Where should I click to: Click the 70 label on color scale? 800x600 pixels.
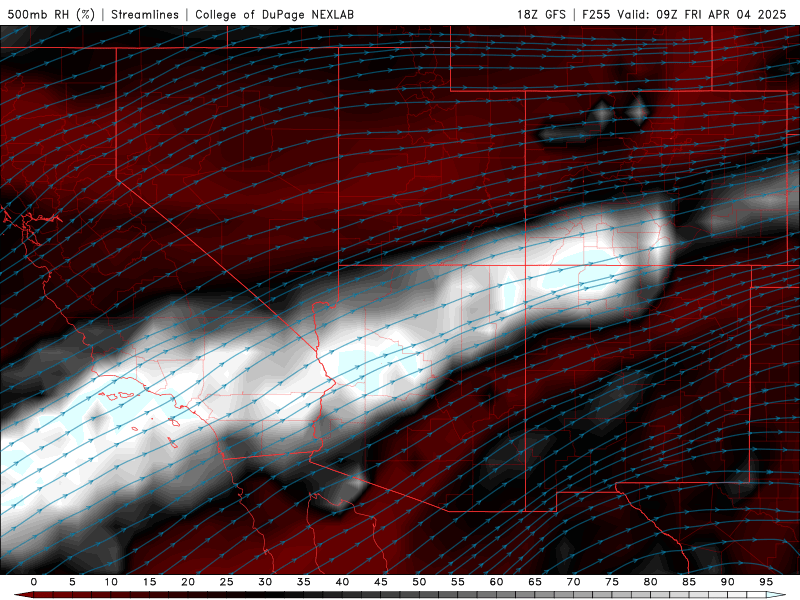(573, 582)
